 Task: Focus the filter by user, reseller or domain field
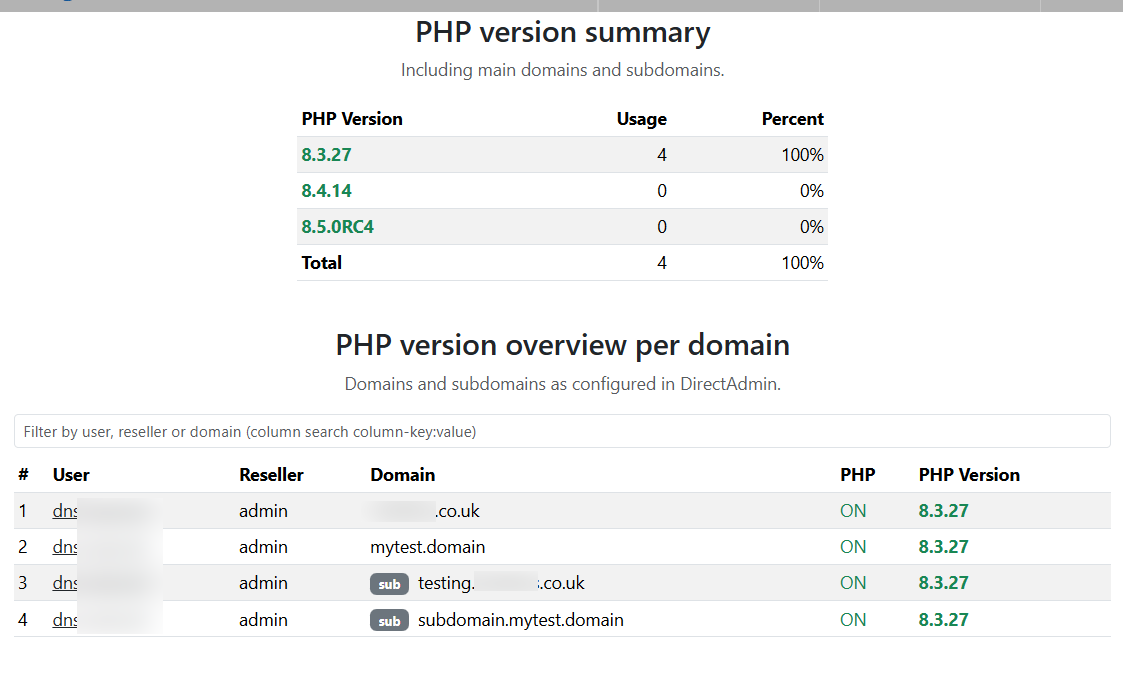pos(561,431)
